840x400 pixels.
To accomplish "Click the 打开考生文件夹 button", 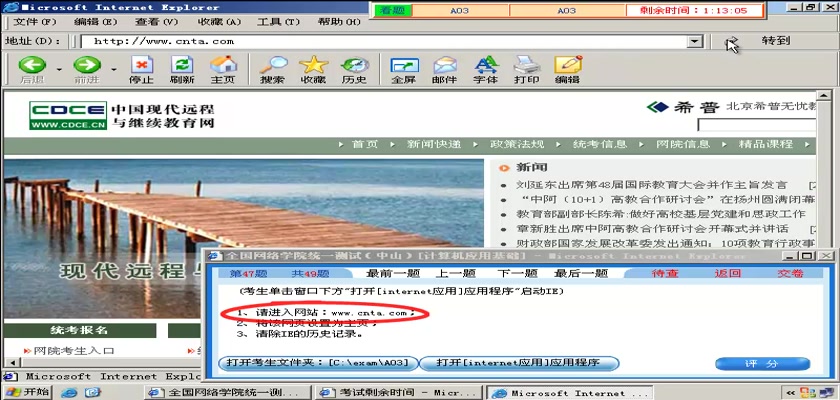I will point(319,363).
